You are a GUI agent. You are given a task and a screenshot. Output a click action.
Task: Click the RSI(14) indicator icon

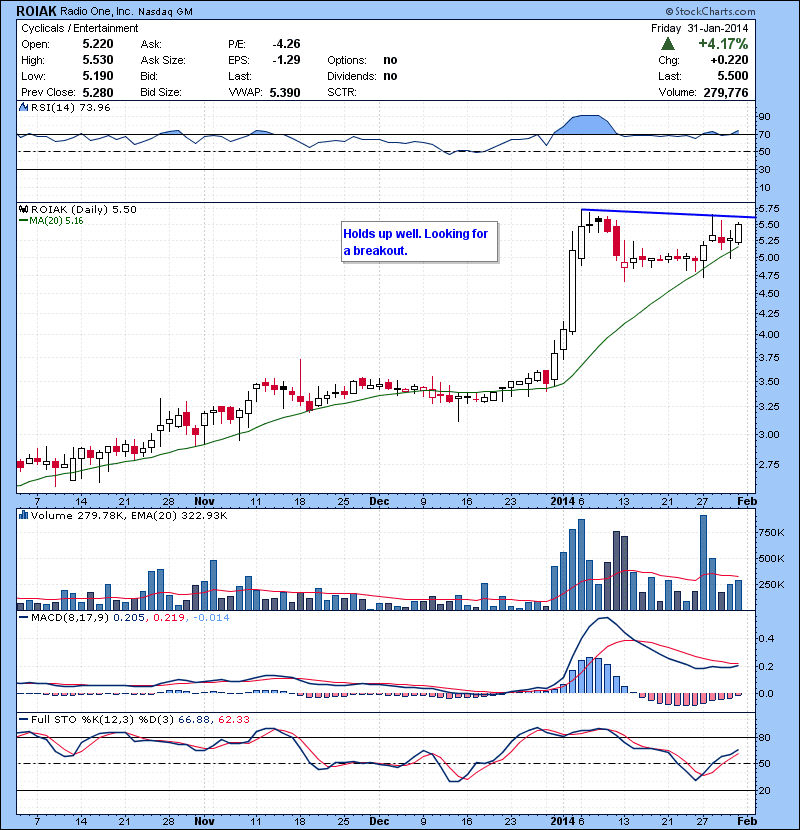pos(23,107)
